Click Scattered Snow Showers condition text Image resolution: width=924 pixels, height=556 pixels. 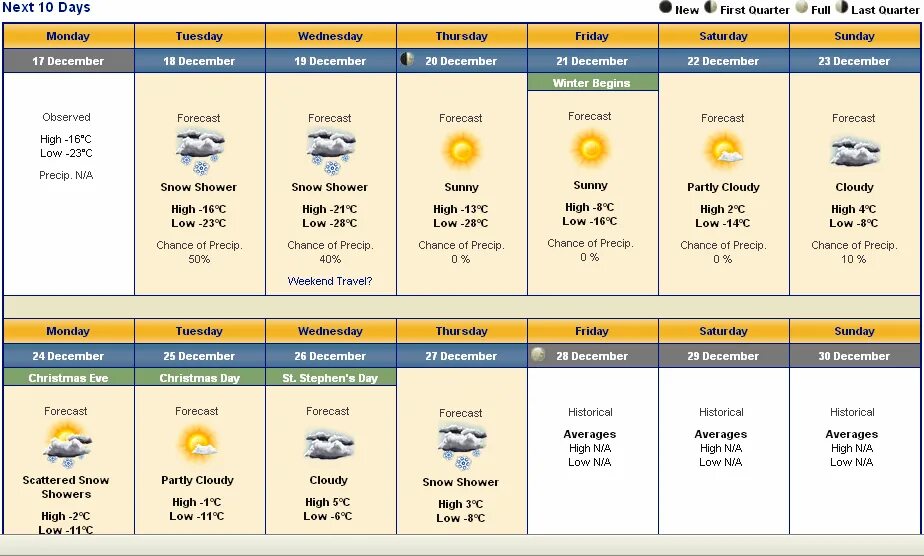(x=66, y=487)
